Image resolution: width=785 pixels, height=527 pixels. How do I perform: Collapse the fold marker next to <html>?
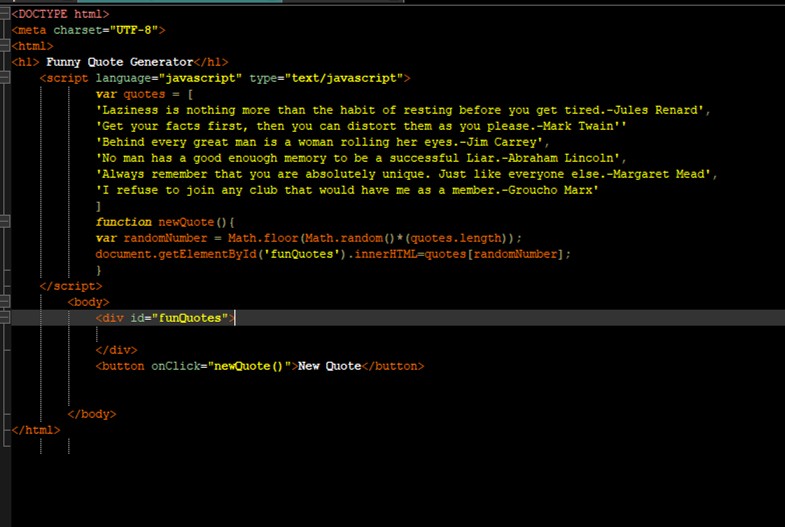point(5,46)
